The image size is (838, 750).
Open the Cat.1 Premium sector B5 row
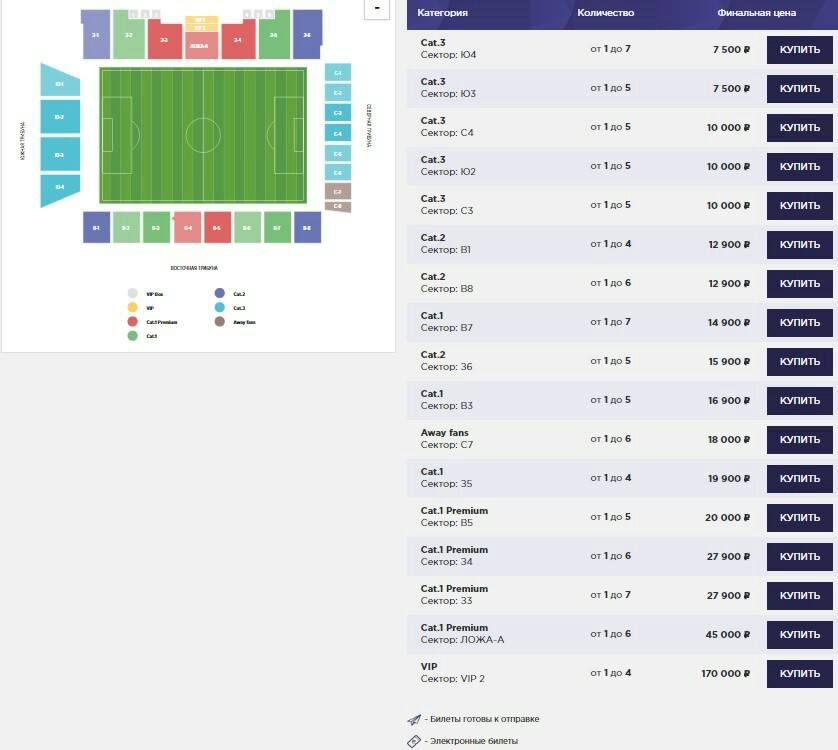pos(500,517)
